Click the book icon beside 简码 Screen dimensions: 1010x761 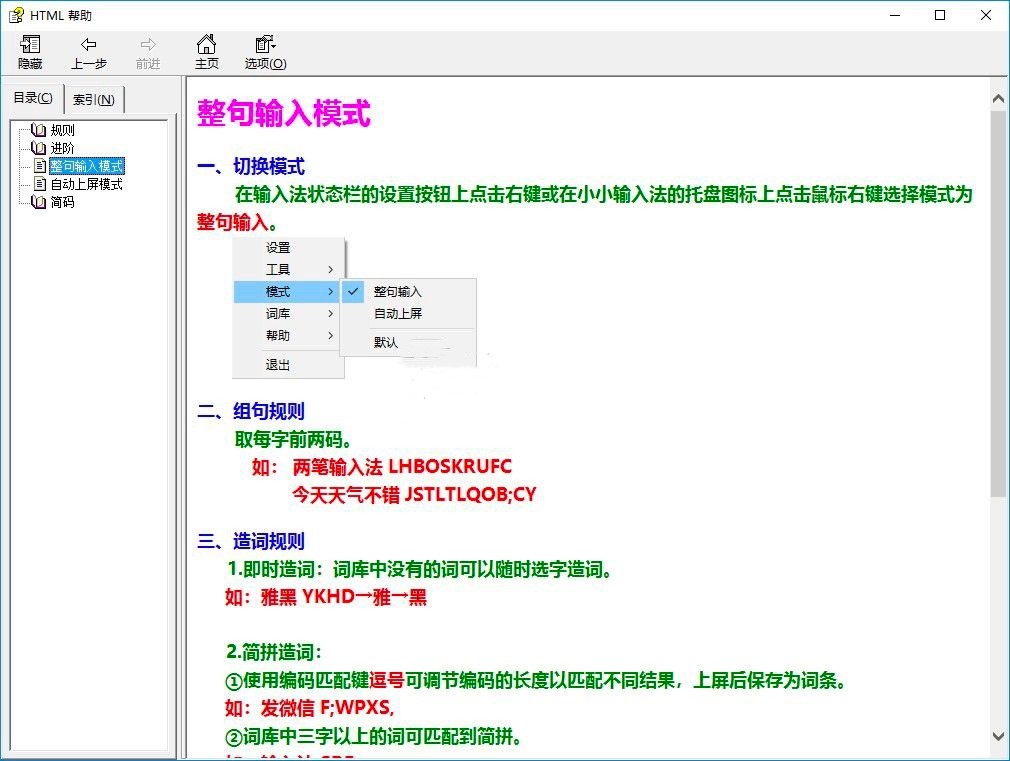click(x=39, y=202)
